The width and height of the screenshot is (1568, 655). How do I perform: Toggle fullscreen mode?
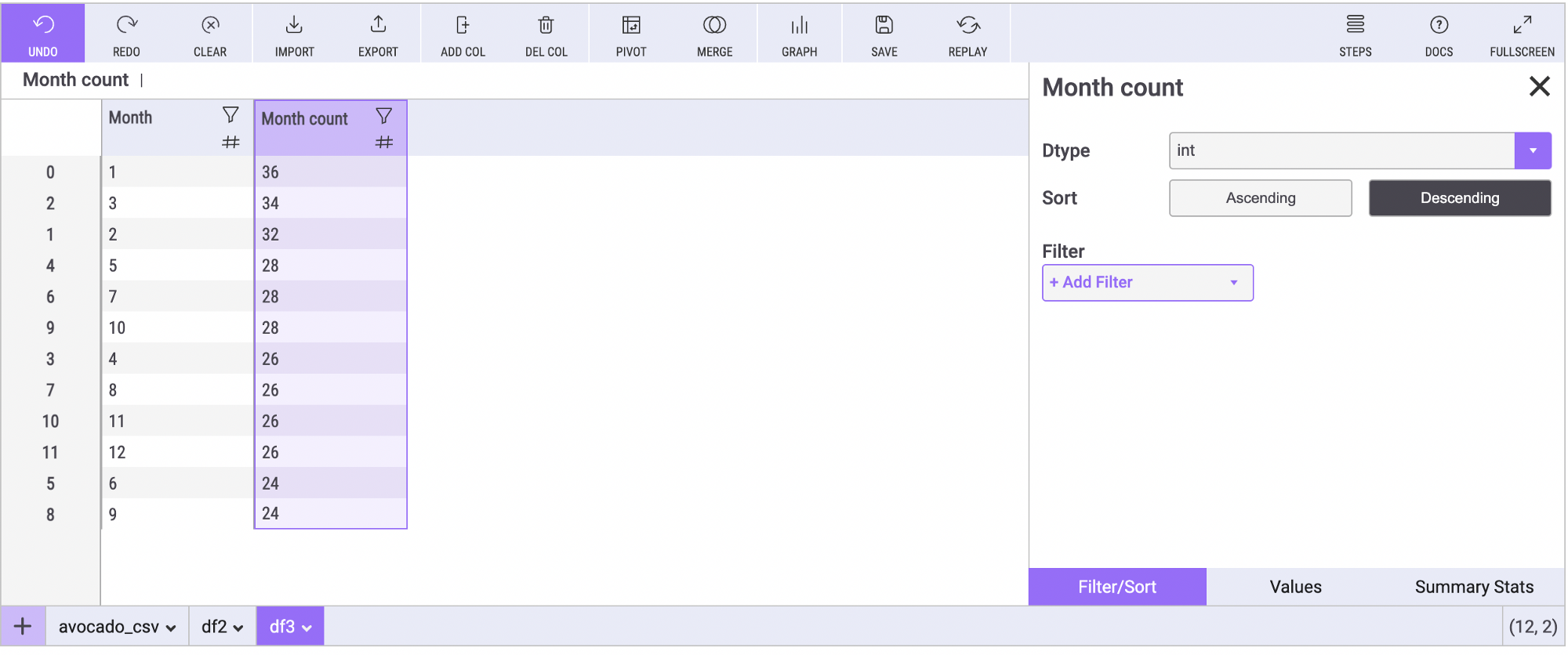point(1522,26)
